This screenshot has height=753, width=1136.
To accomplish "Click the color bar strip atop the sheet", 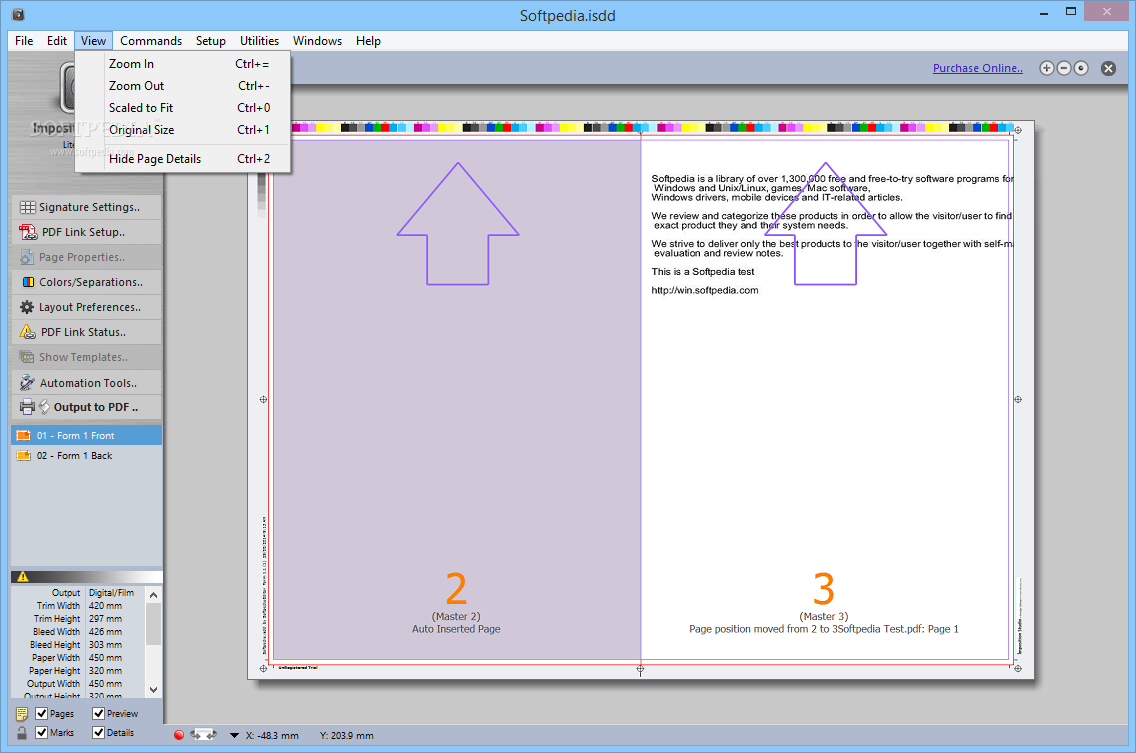I will [652, 128].
